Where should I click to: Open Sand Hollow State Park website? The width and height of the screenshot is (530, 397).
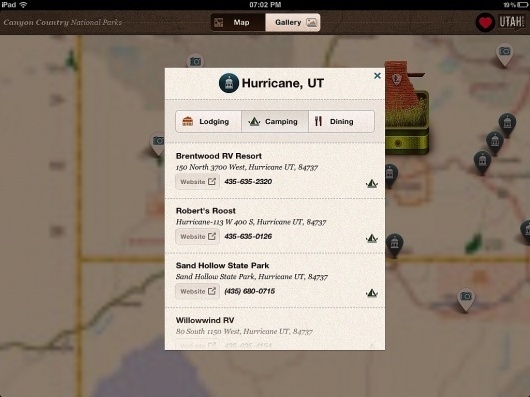(x=197, y=291)
